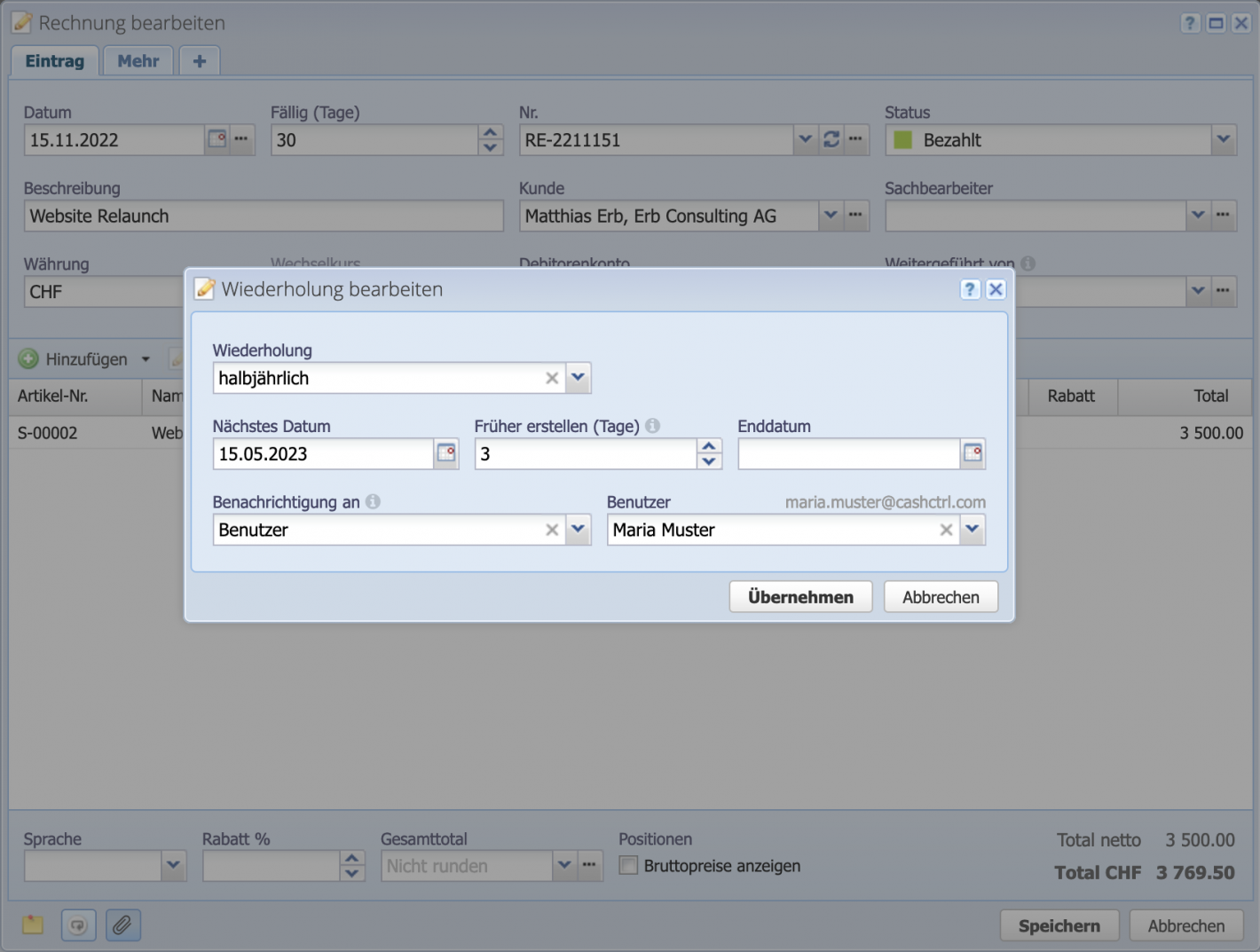Expand the Status dropdown showing Bezahlt
The image size is (1260, 952).
click(x=1223, y=139)
